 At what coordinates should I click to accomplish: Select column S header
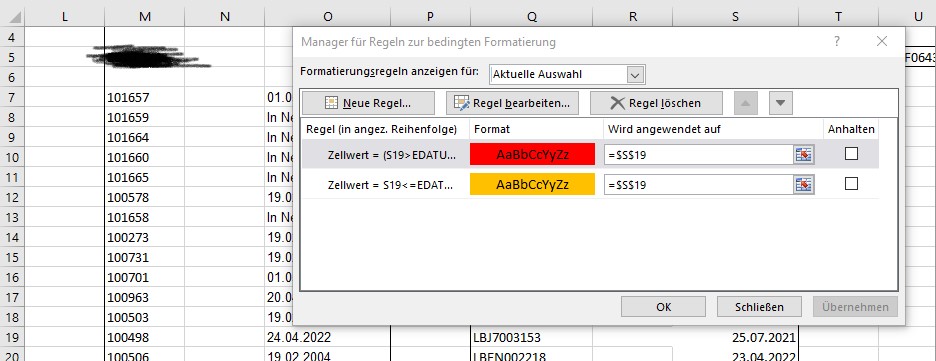[735, 17]
